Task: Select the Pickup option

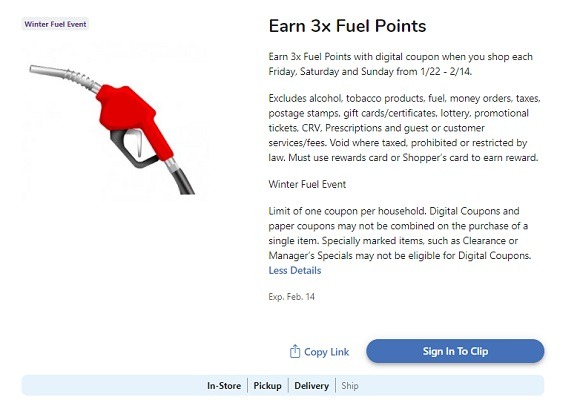Action: (267, 386)
